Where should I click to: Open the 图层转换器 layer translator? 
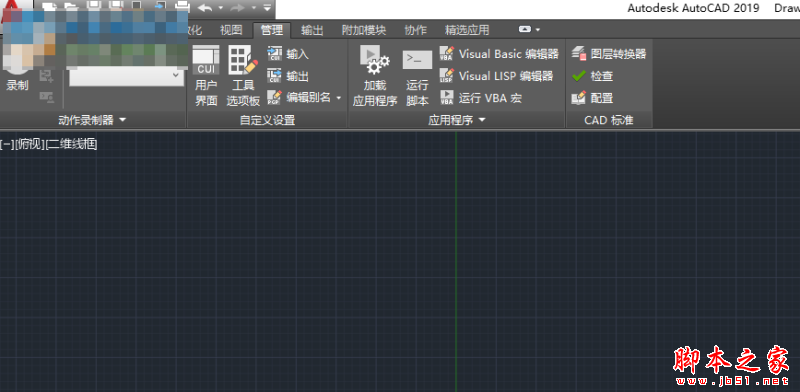(609, 54)
